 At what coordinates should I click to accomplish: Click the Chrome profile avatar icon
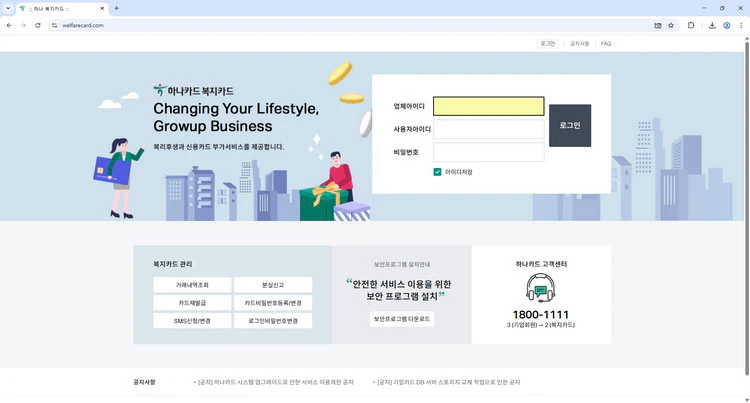(727, 25)
